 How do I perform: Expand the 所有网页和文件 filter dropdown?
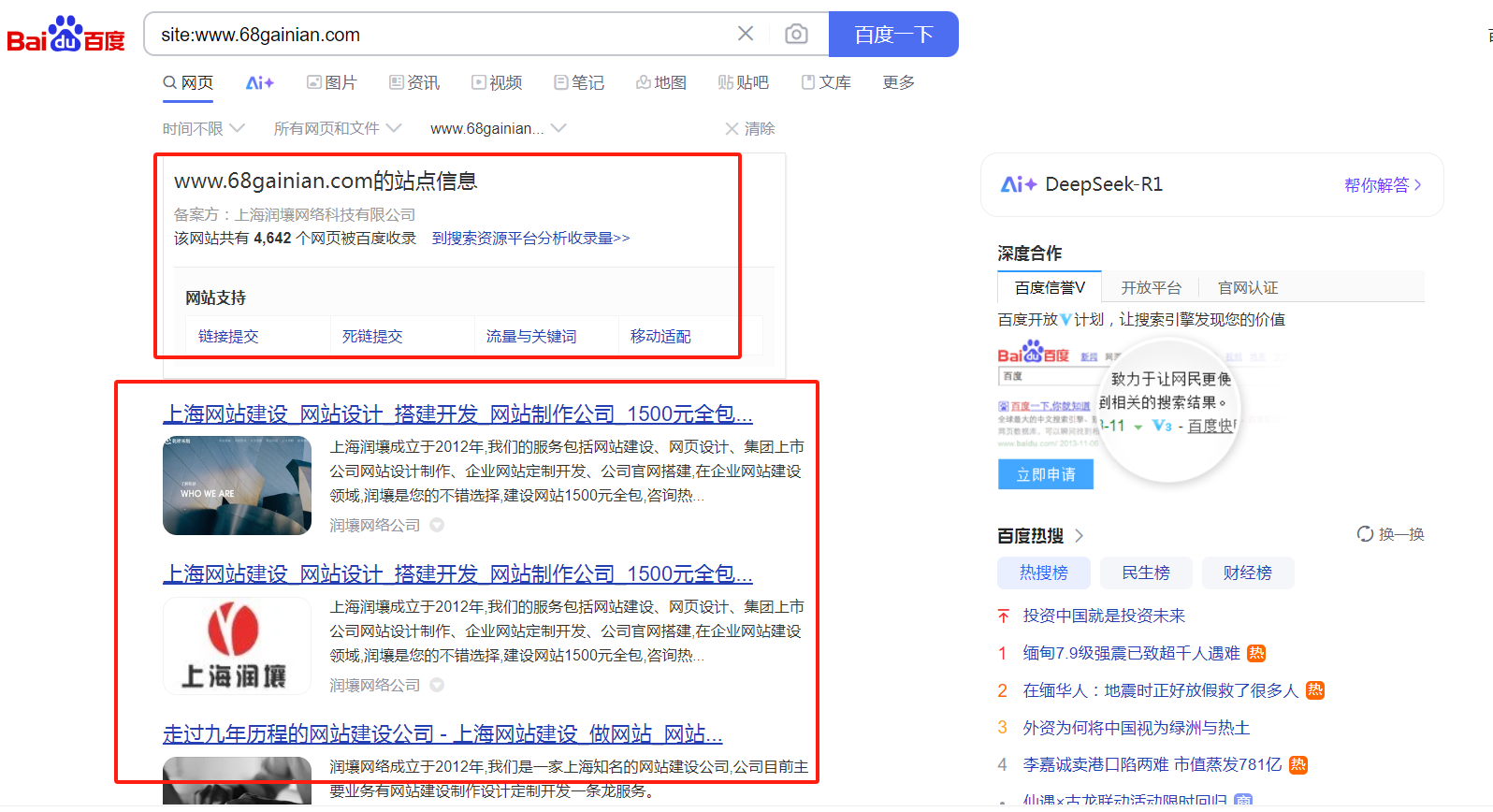coord(337,128)
